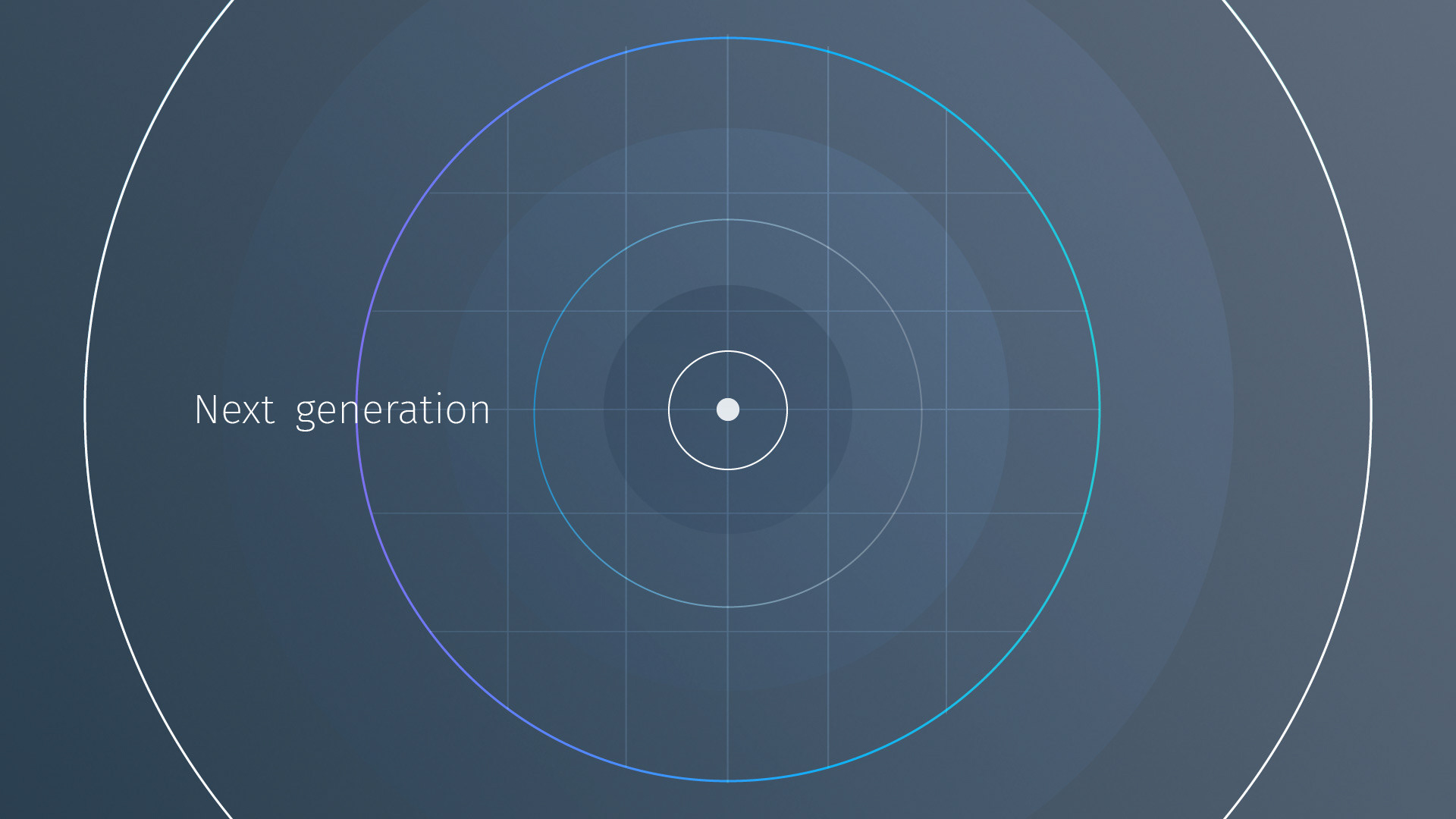Click the top of the blue gradient circle
Image resolution: width=1456 pixels, height=819 pixels.
pyautogui.click(x=728, y=38)
